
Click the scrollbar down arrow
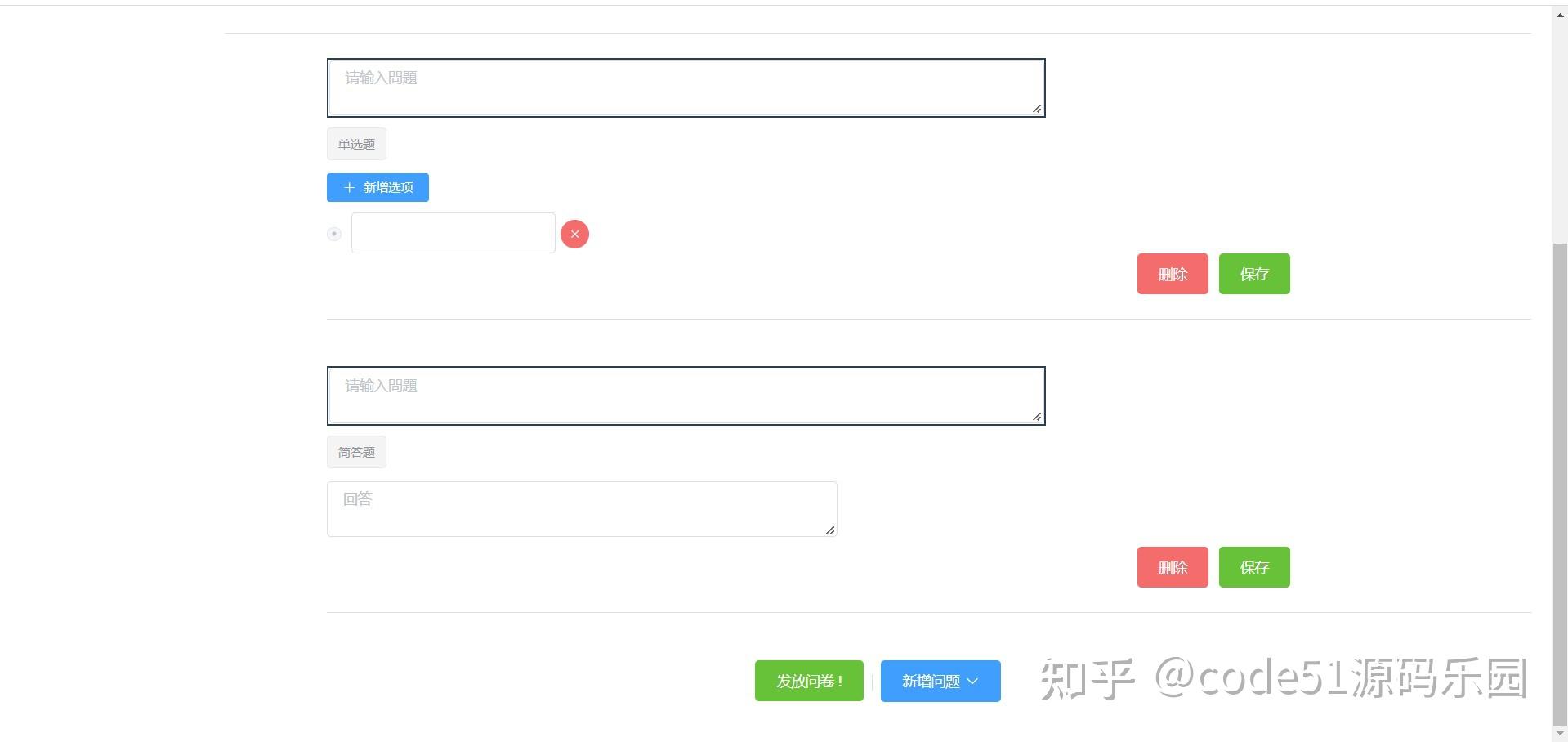coord(1560,734)
